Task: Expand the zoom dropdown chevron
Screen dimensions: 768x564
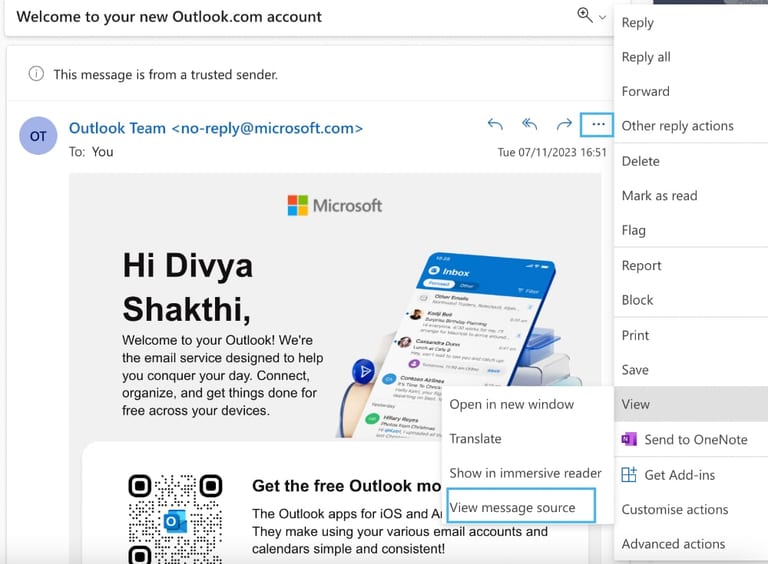Action: (x=602, y=17)
